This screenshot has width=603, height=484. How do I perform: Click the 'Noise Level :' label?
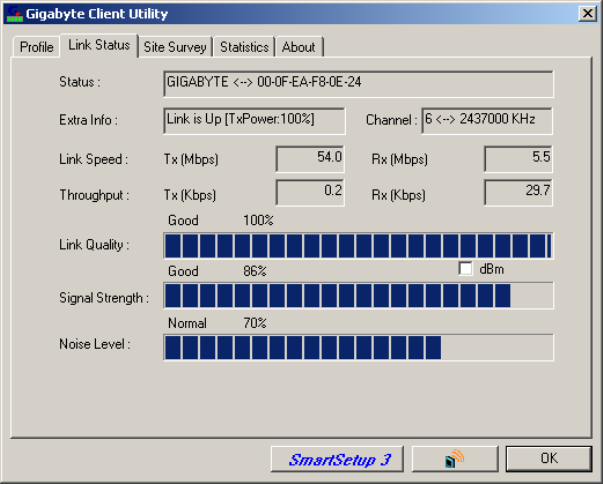tap(95, 344)
